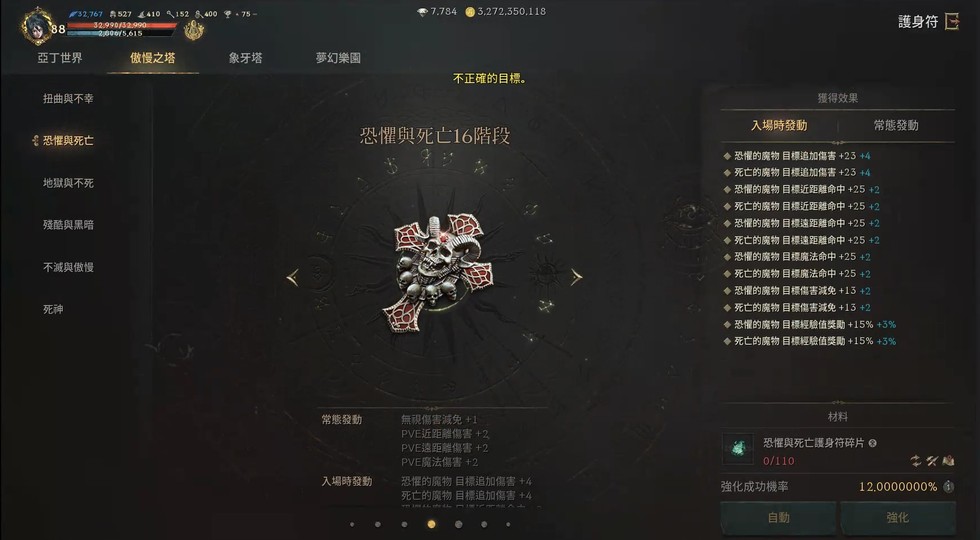
Task: Go to the next amulet stage arrow
Action: coord(576,277)
